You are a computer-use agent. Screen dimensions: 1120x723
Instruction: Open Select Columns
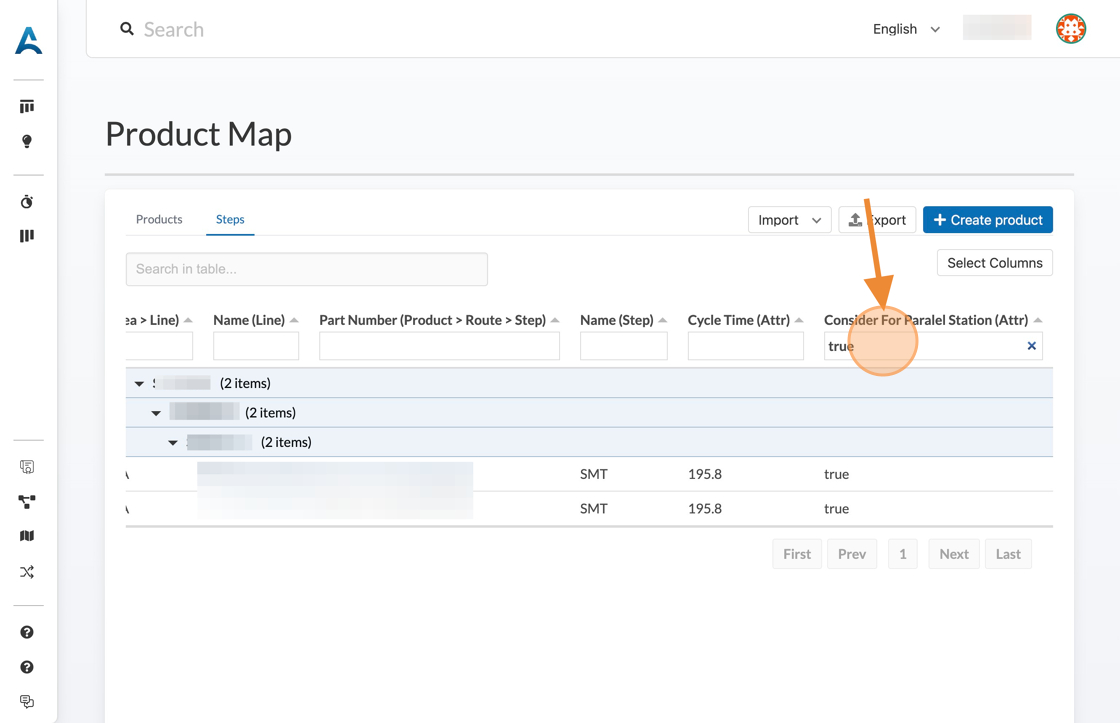994,263
